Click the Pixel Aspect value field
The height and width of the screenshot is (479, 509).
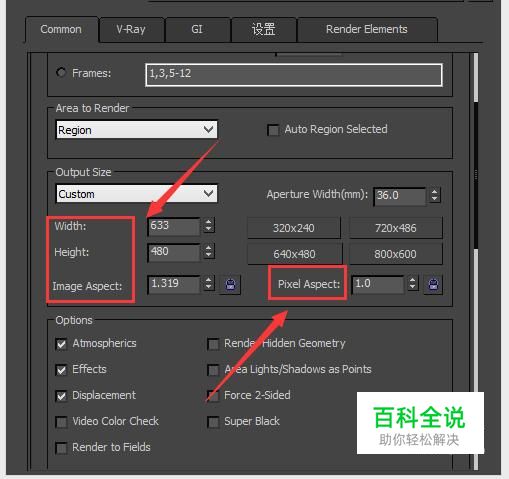pos(377,284)
